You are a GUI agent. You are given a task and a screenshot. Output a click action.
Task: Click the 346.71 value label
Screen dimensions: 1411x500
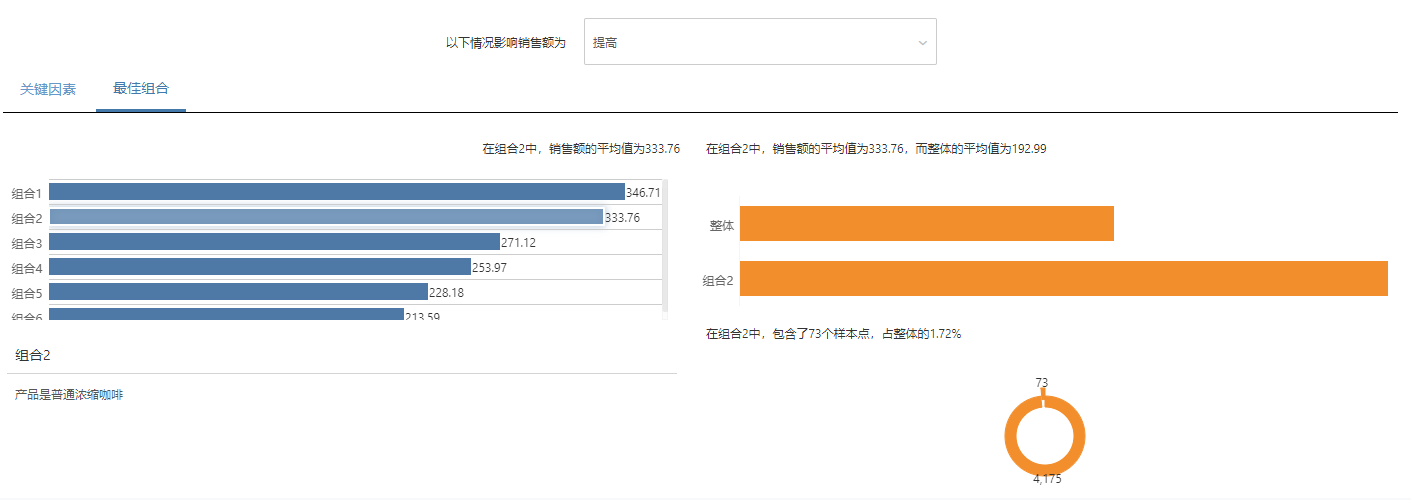click(x=643, y=192)
